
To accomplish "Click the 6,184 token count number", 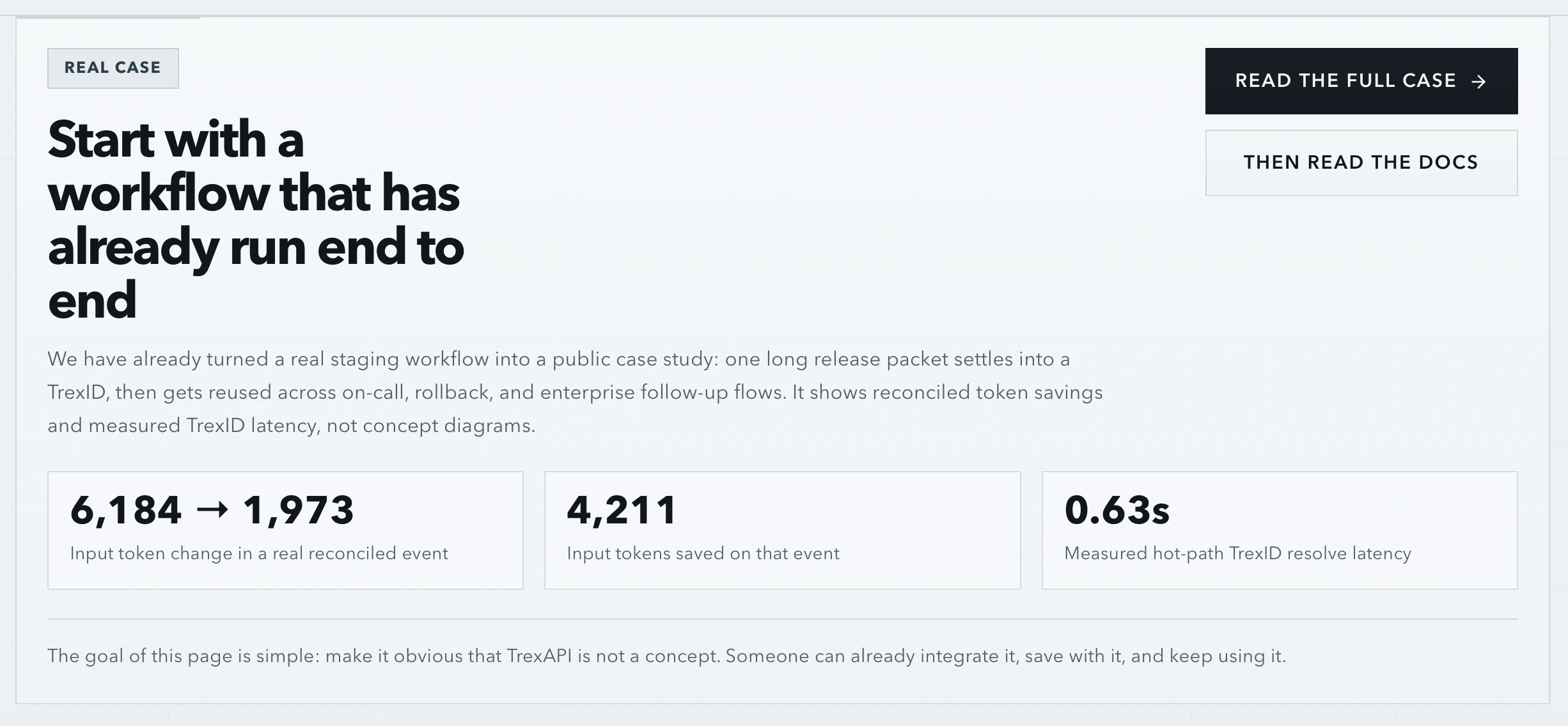I will (126, 510).
